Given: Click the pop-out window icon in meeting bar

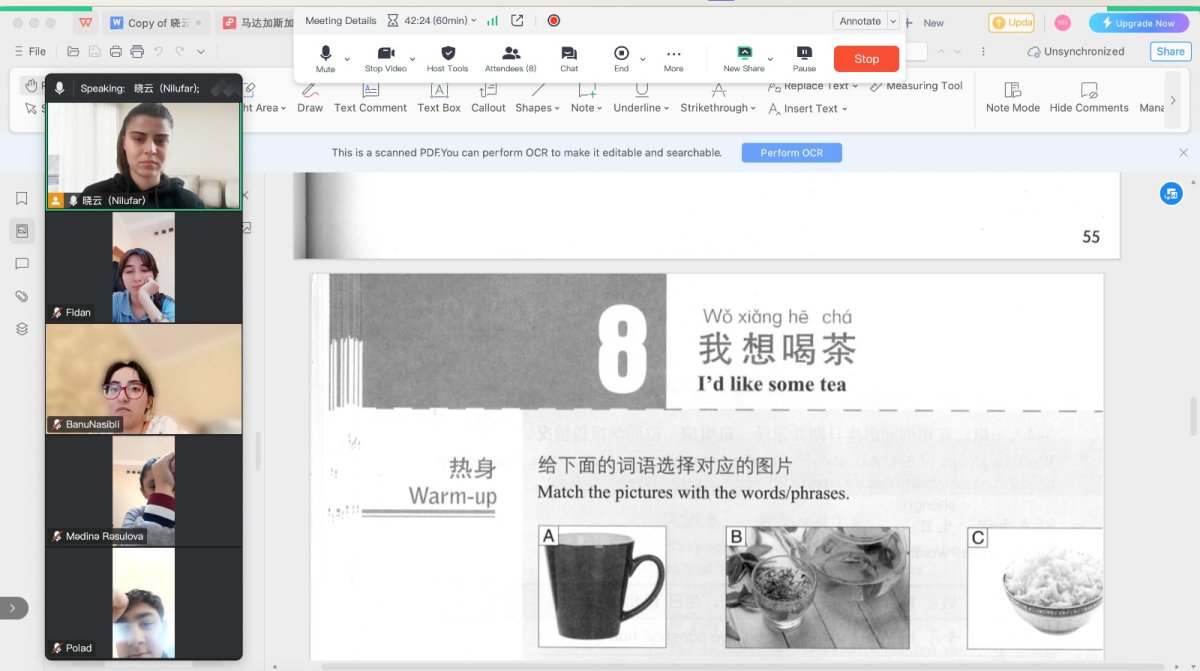Looking at the screenshot, I should tap(517, 20).
